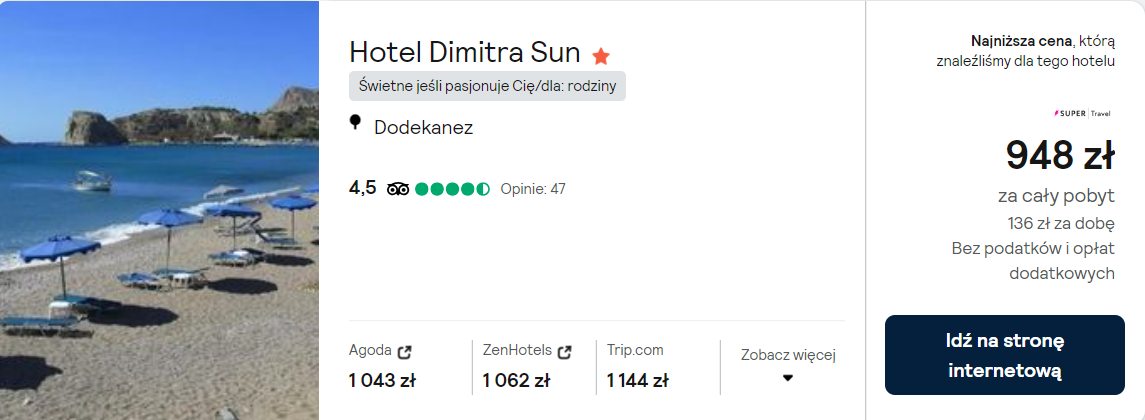Click the location pin icon
This screenshot has height=420, width=1145.
pos(355,123)
